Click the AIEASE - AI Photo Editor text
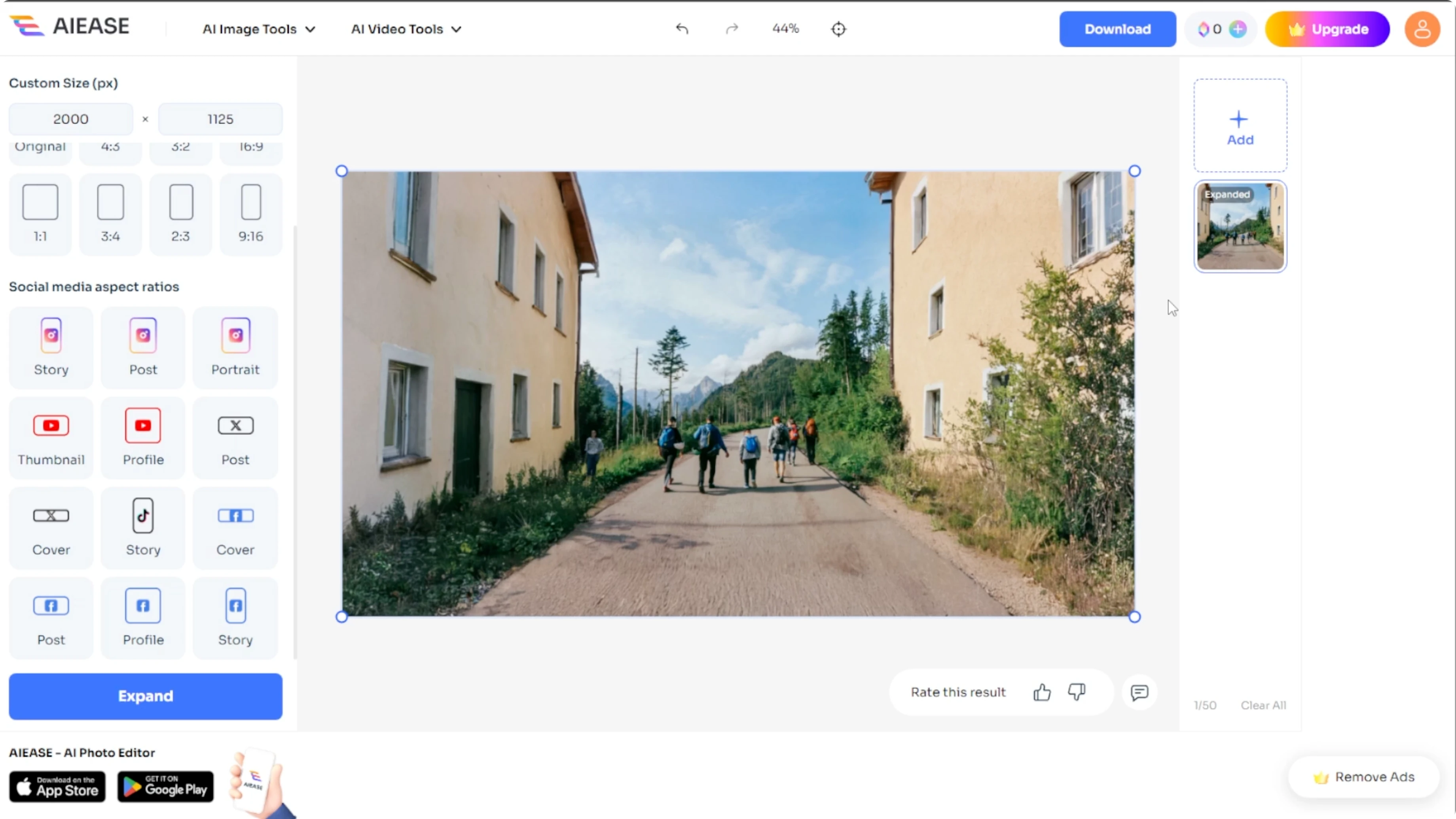1456x819 pixels. click(x=82, y=752)
